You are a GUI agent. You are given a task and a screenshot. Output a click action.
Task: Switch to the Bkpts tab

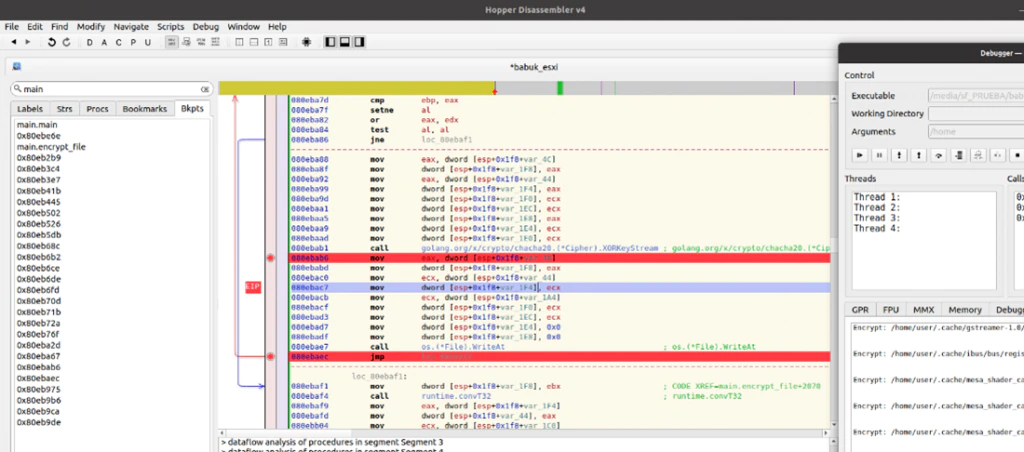(192, 109)
